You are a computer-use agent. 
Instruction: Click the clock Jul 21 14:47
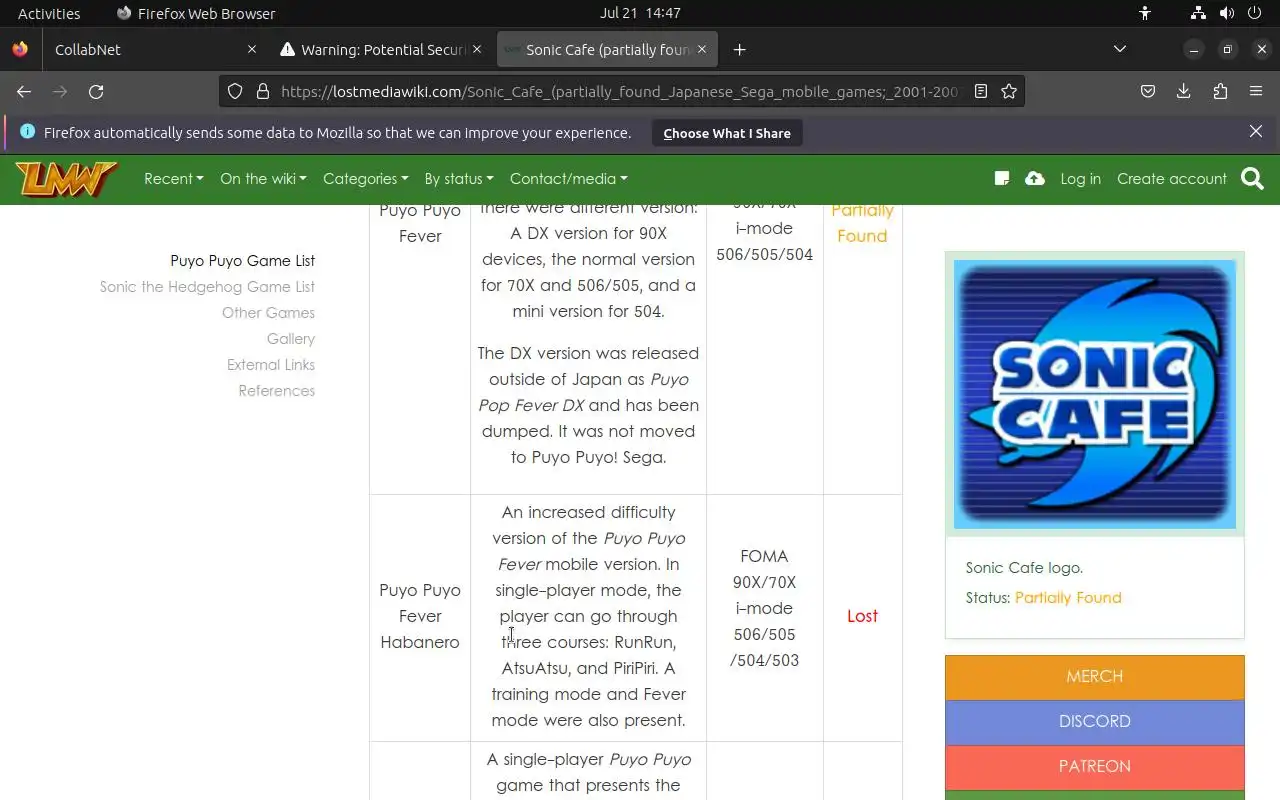640,13
